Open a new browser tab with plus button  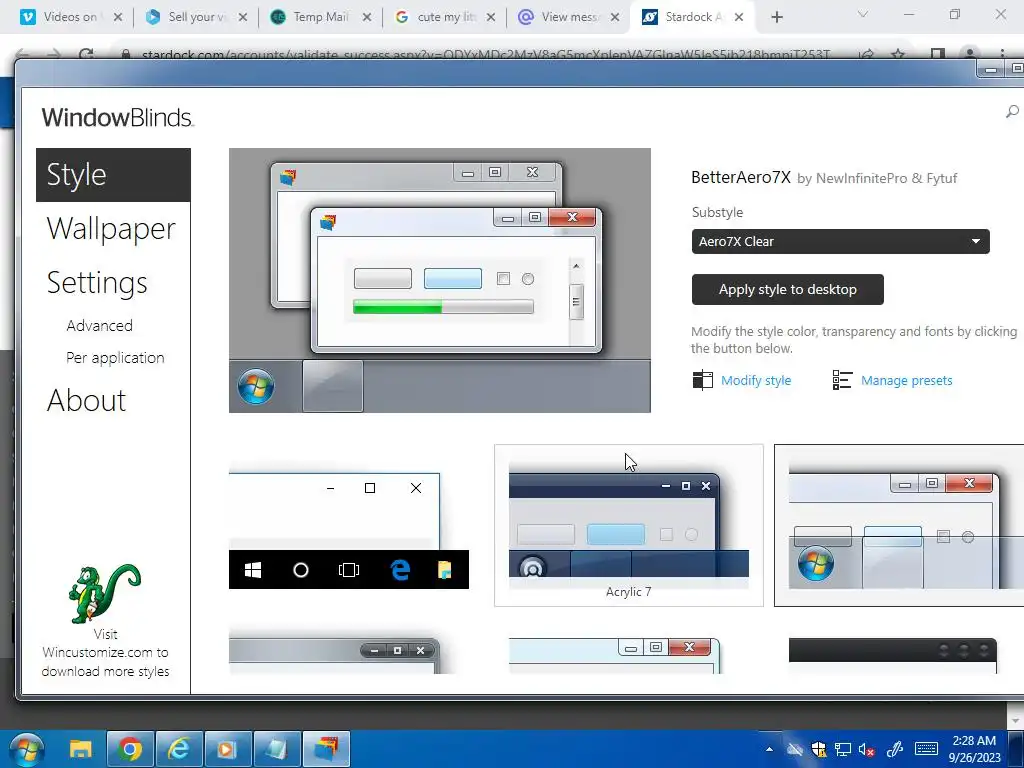(x=776, y=17)
